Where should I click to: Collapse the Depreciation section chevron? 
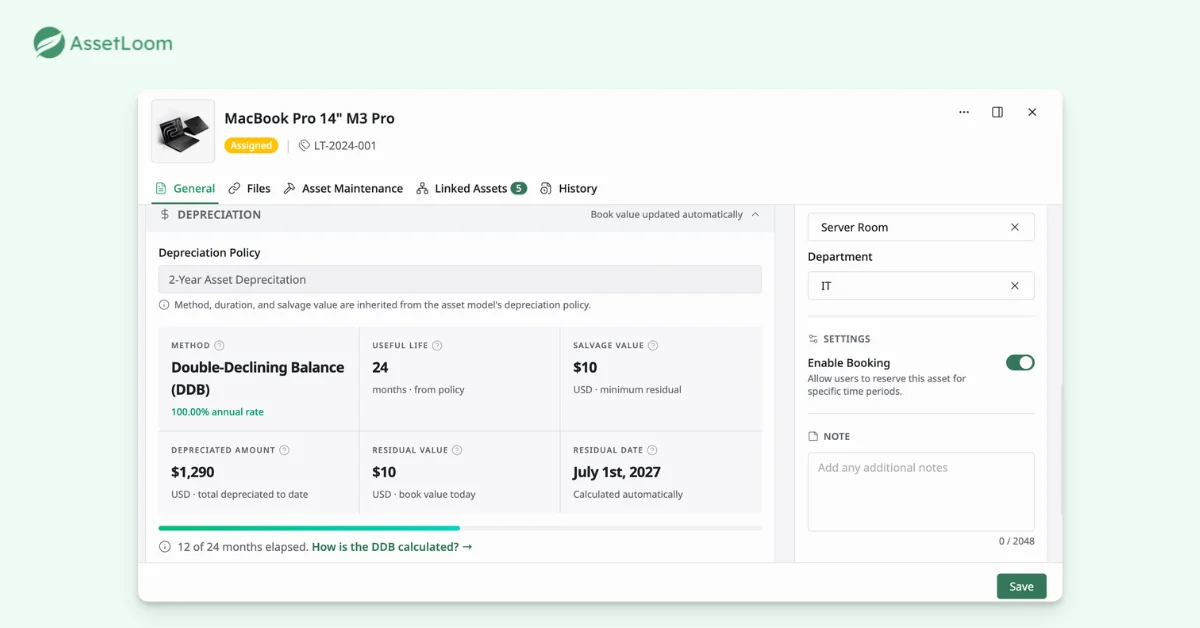(755, 215)
